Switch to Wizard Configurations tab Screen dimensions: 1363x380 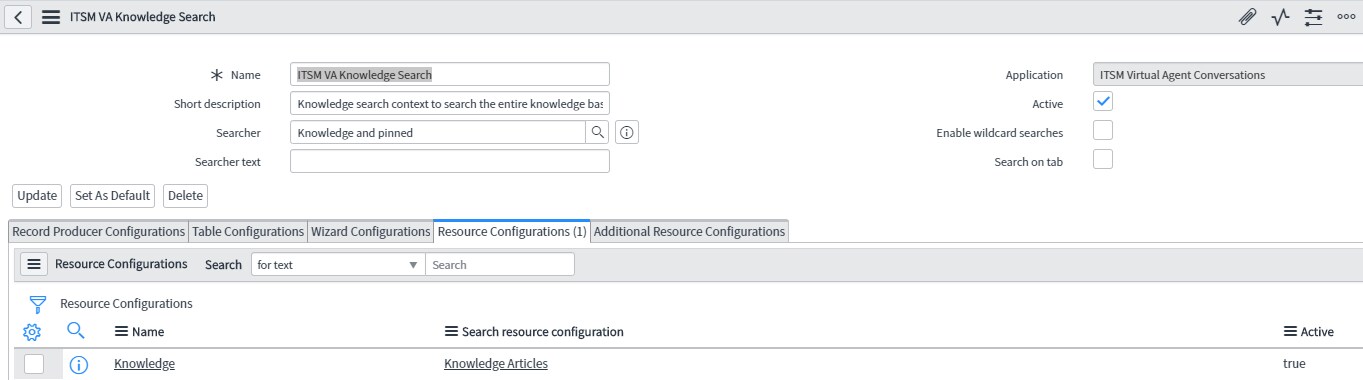pyautogui.click(x=370, y=231)
